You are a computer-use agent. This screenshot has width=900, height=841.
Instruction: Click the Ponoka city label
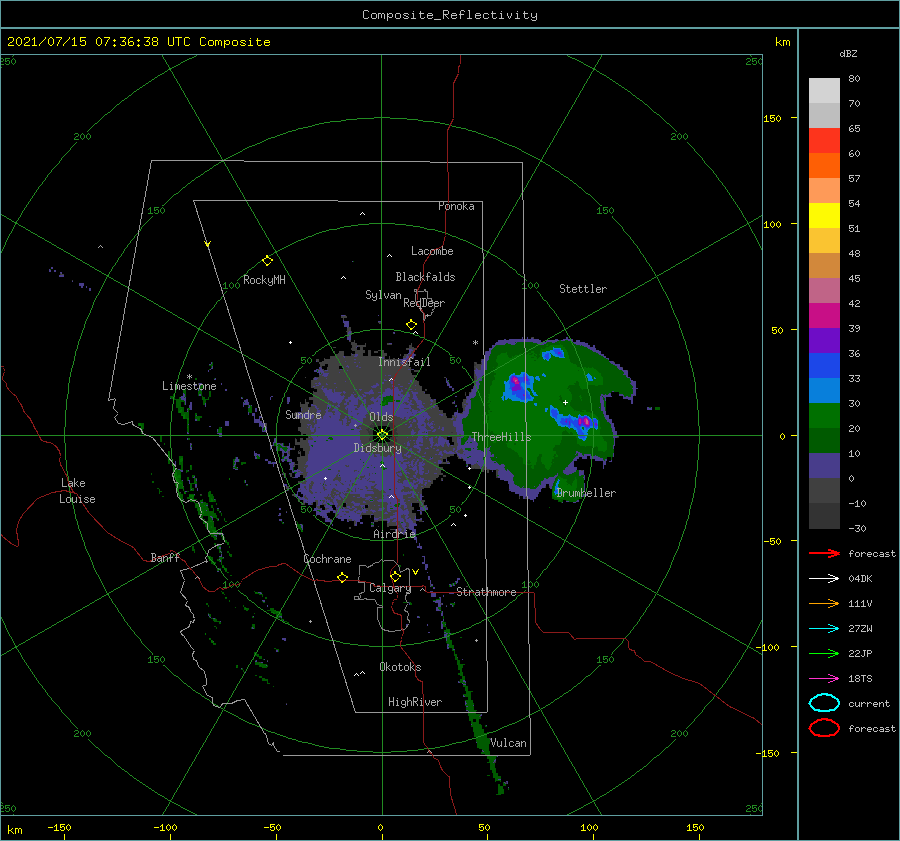pos(456,206)
